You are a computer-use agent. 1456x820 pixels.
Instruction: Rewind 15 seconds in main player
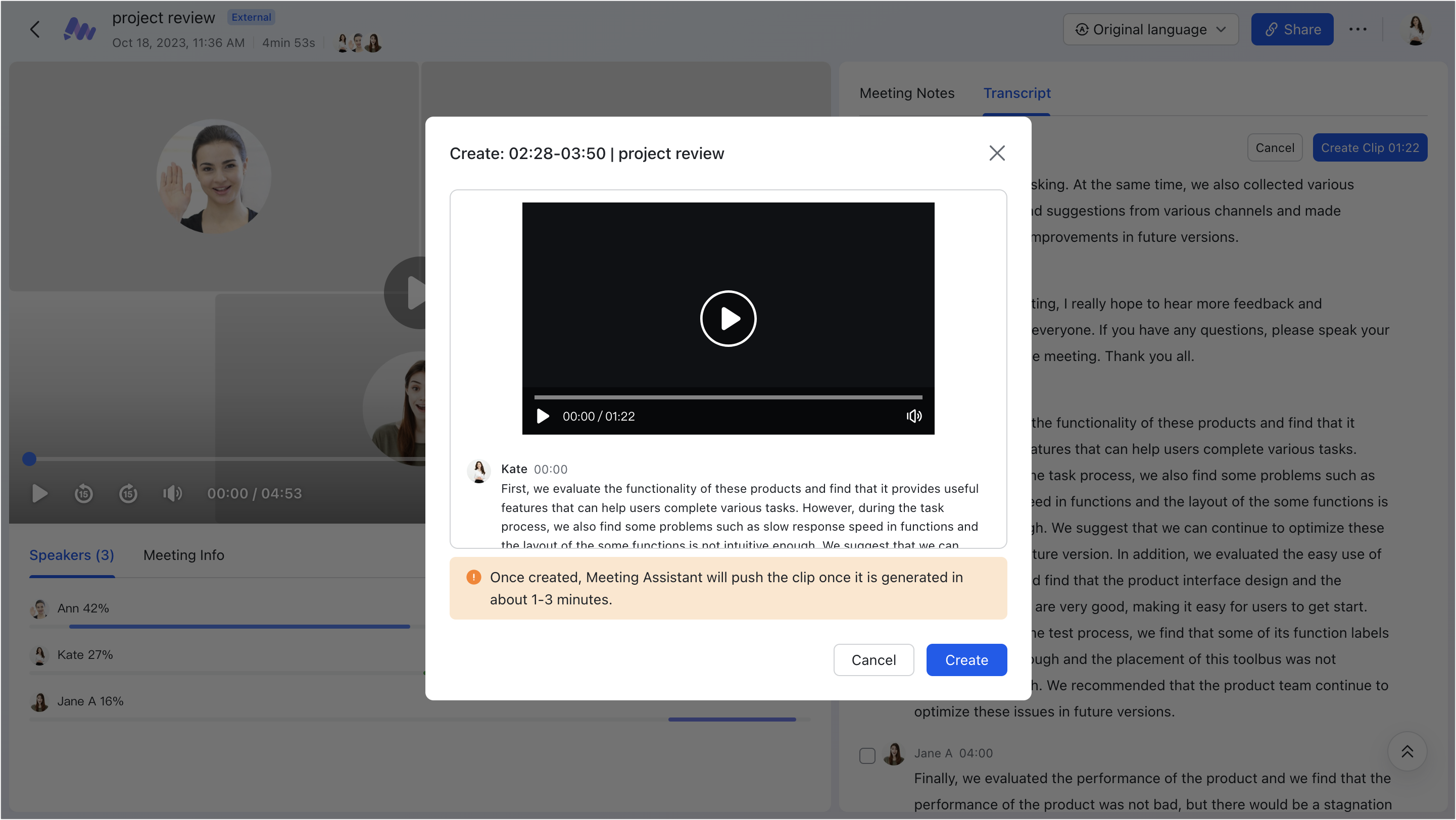pos(84,494)
